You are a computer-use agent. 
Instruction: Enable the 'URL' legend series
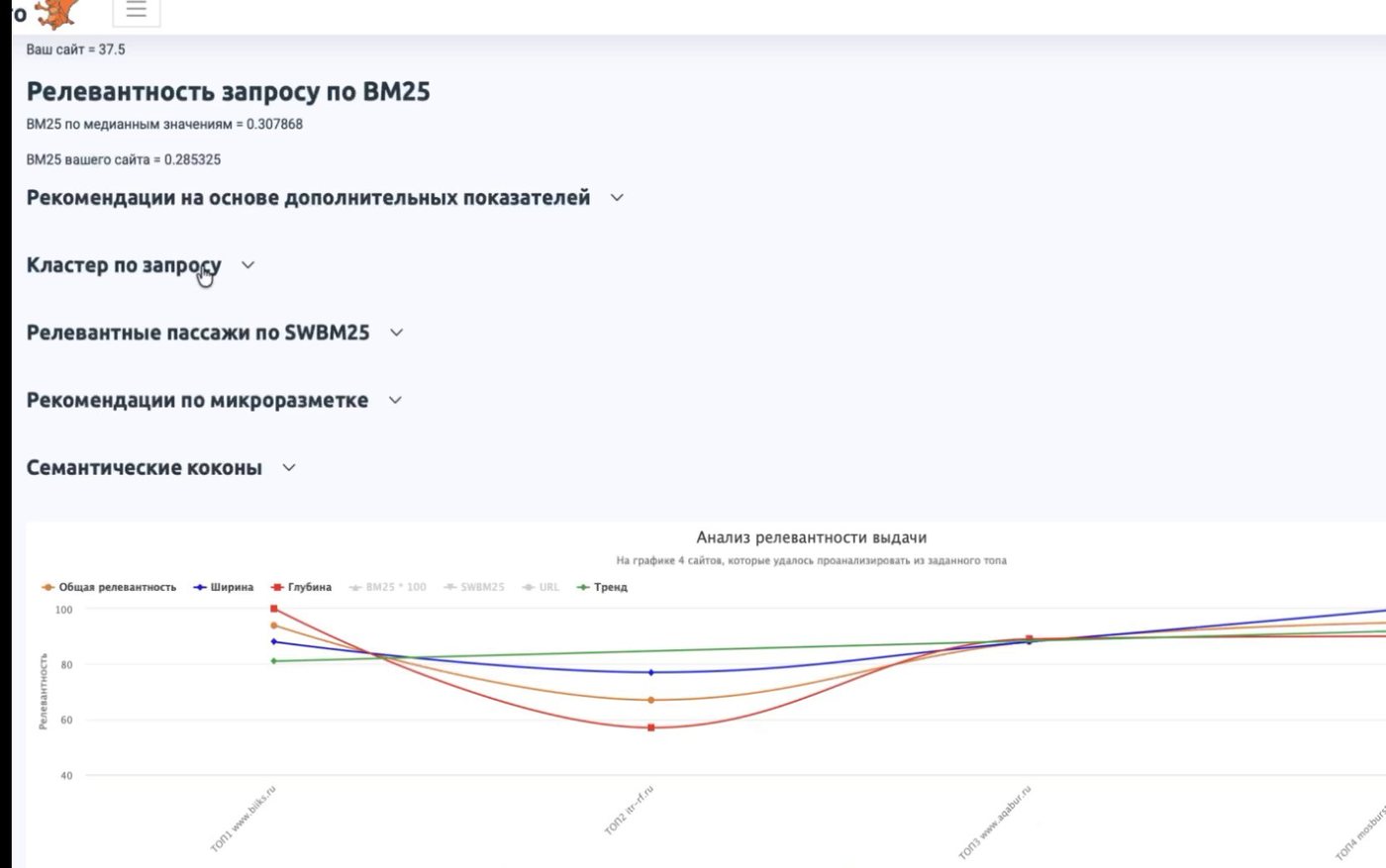click(541, 587)
